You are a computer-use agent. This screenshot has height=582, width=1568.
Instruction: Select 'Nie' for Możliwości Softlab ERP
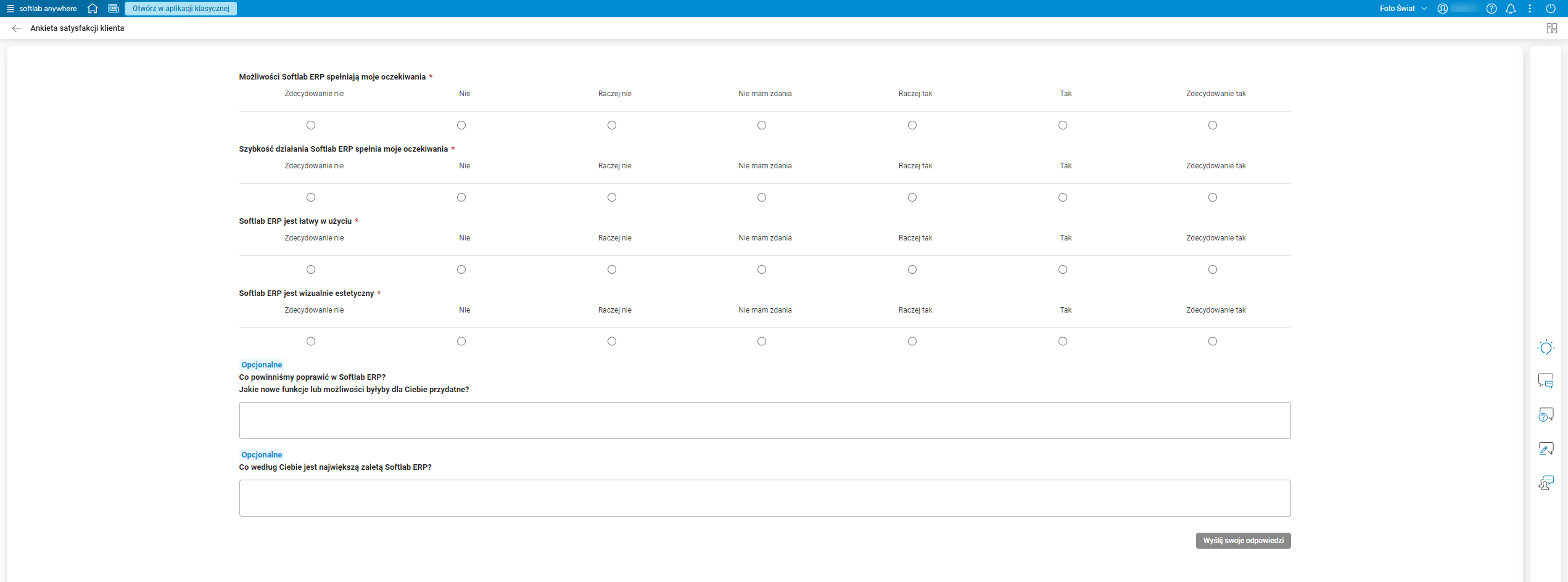click(x=461, y=125)
